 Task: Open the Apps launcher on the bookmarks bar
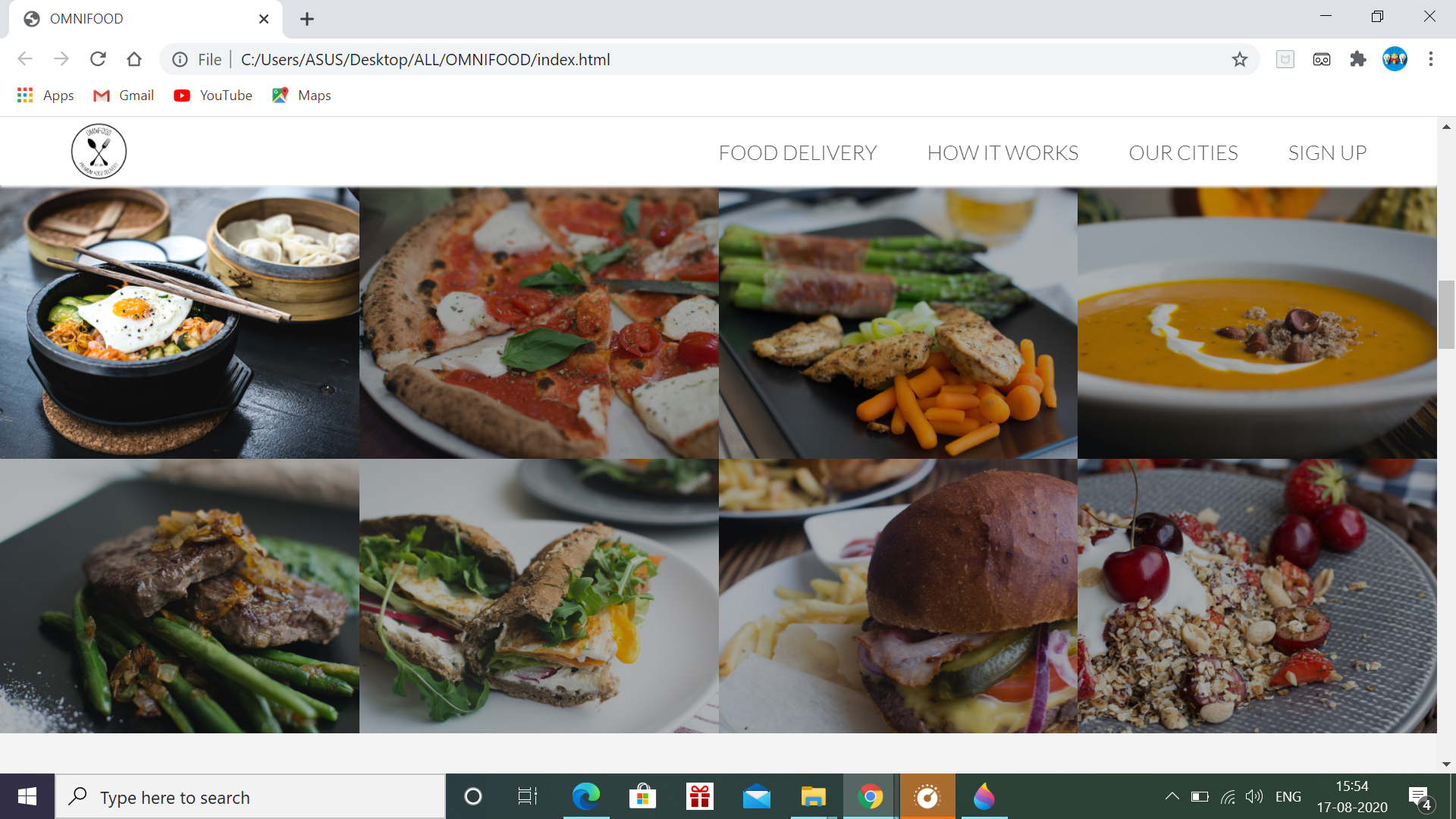pos(45,95)
